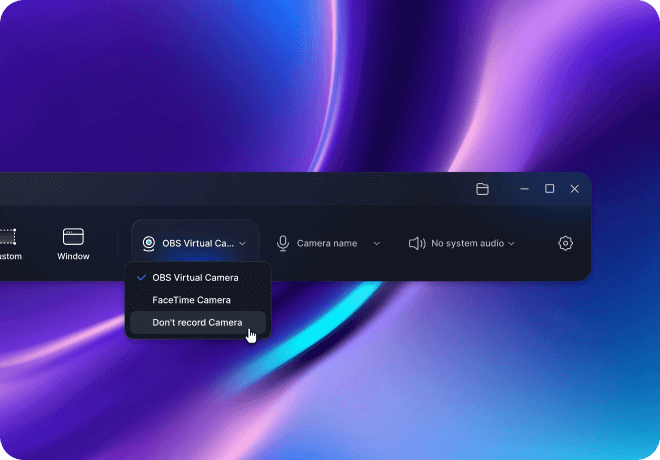Click the system audio speaker icon
The image size is (660, 460).
[417, 243]
